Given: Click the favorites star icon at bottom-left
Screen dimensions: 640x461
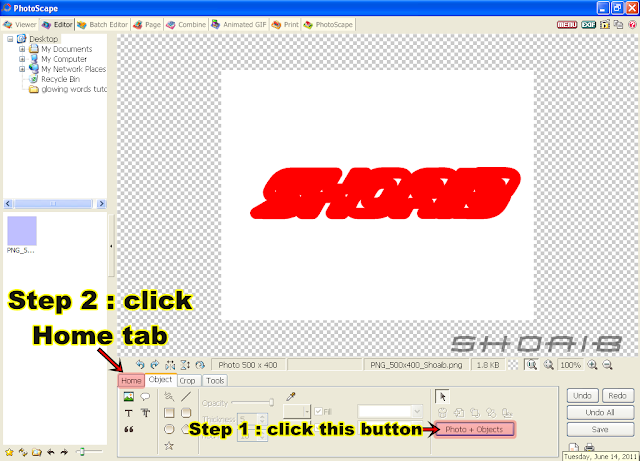Looking at the screenshot, I should pyautogui.click(x=9, y=452).
